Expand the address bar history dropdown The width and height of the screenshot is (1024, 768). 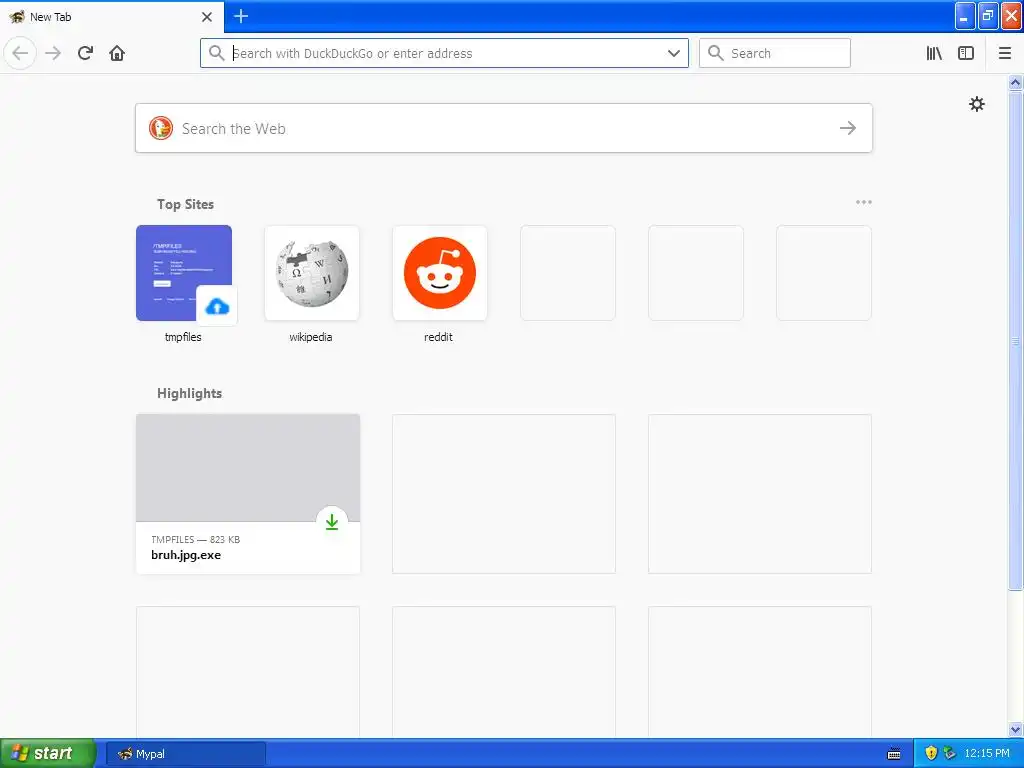point(673,53)
